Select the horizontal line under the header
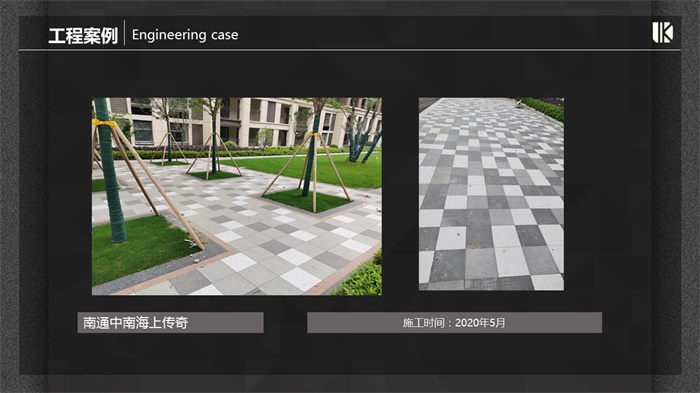 click(350, 50)
